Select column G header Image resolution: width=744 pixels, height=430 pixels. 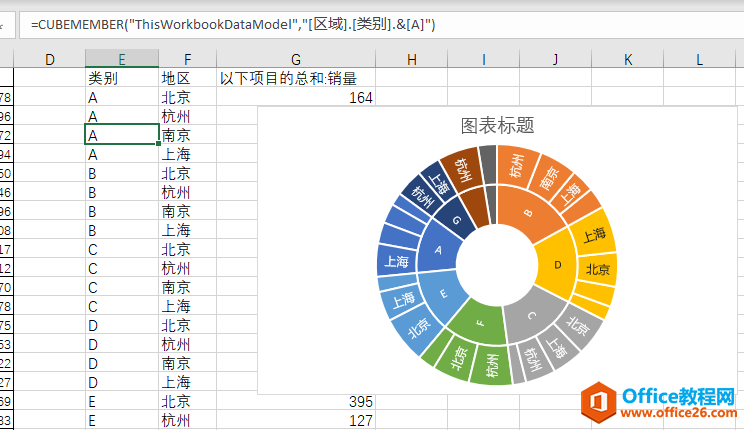click(x=296, y=59)
